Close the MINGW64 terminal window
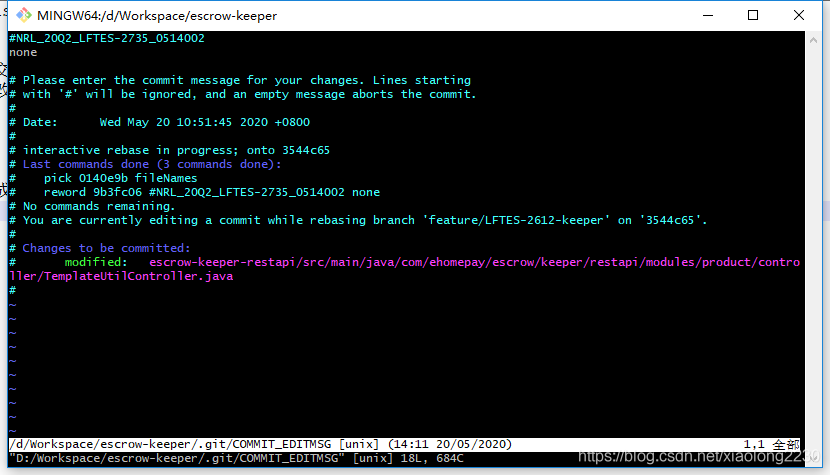This screenshot has width=830, height=475. pyautogui.click(x=799, y=15)
